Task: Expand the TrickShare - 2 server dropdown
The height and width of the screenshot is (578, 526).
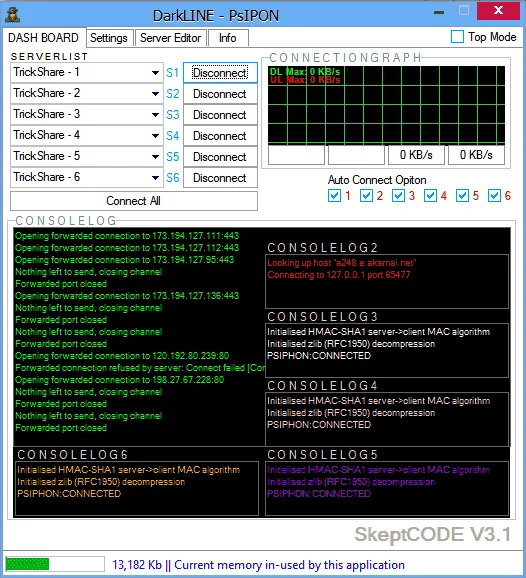Action: tap(156, 94)
